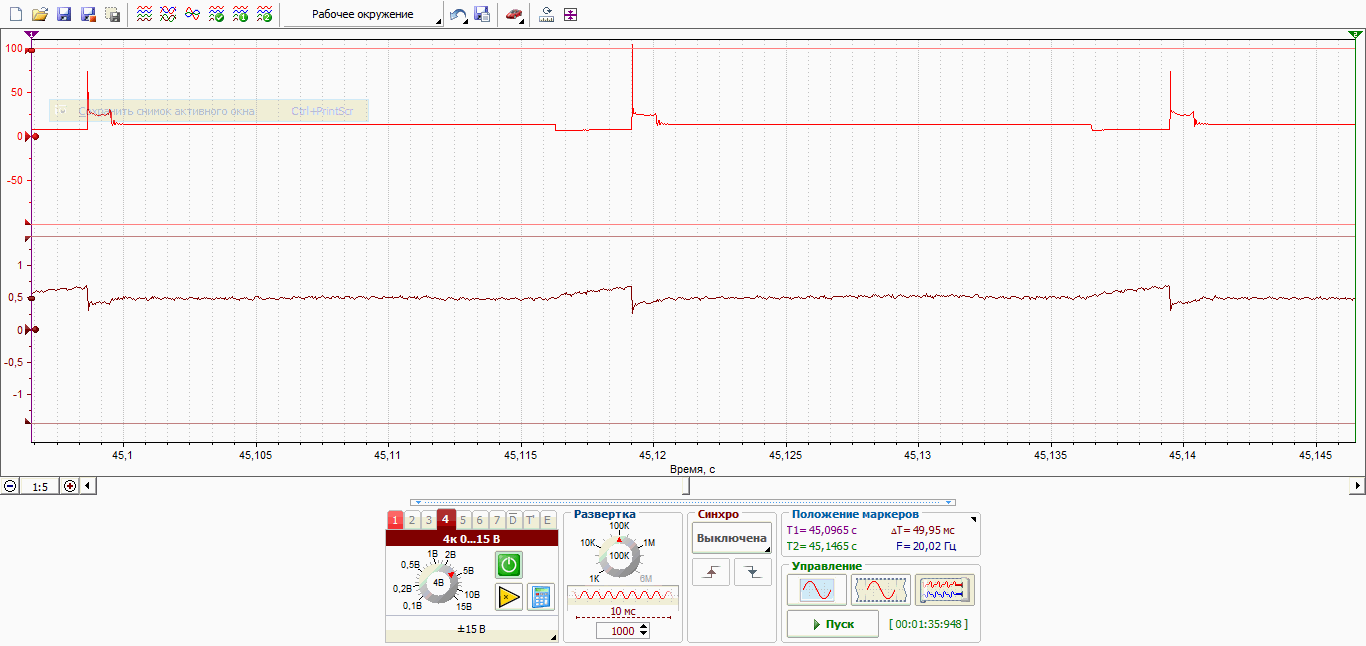Click the waveforms icon with green checkmark
This screenshot has width=1366, height=646.
[x=217, y=15]
